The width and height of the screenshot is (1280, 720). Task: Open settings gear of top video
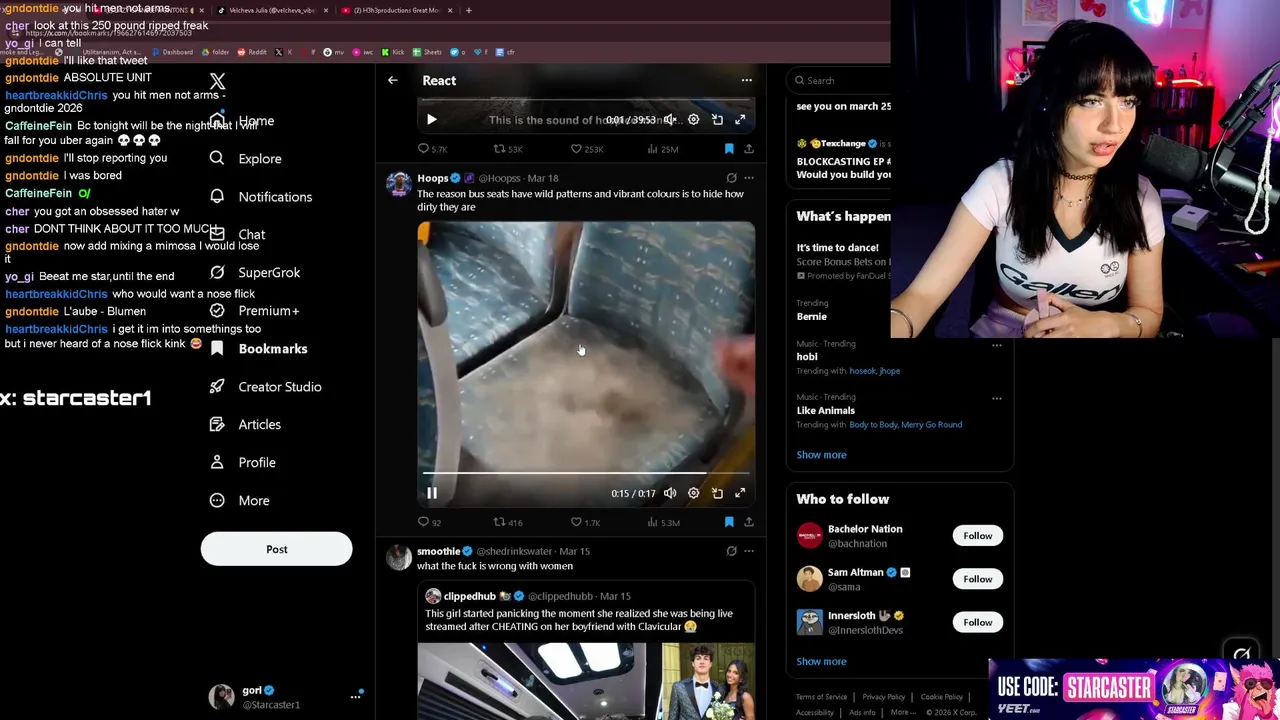click(x=693, y=119)
